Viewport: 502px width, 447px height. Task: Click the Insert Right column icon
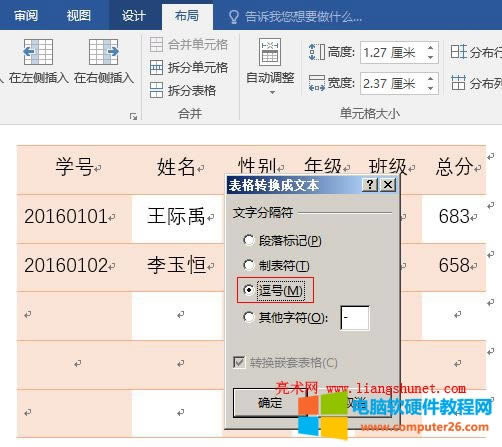[x=104, y=52]
